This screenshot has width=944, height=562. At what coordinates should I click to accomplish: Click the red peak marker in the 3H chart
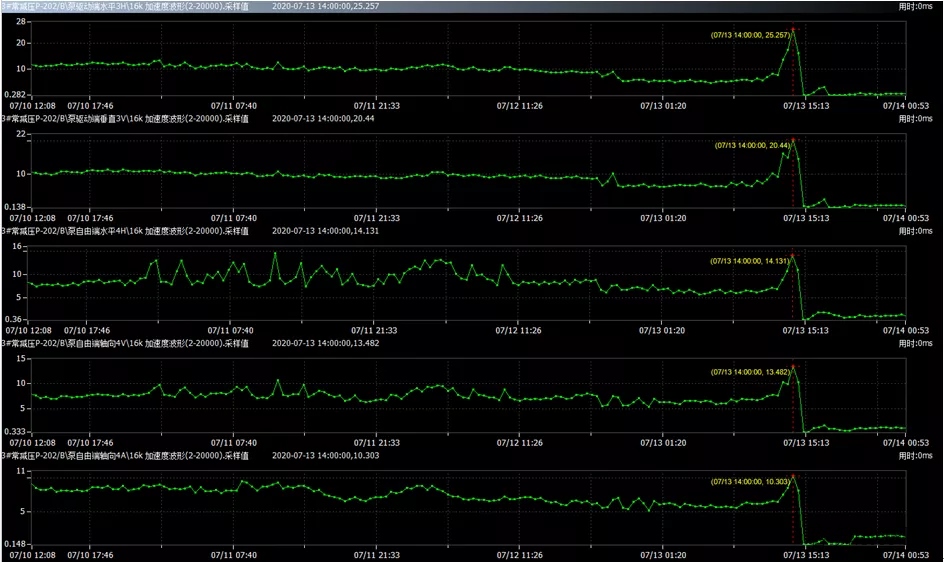(x=794, y=29)
